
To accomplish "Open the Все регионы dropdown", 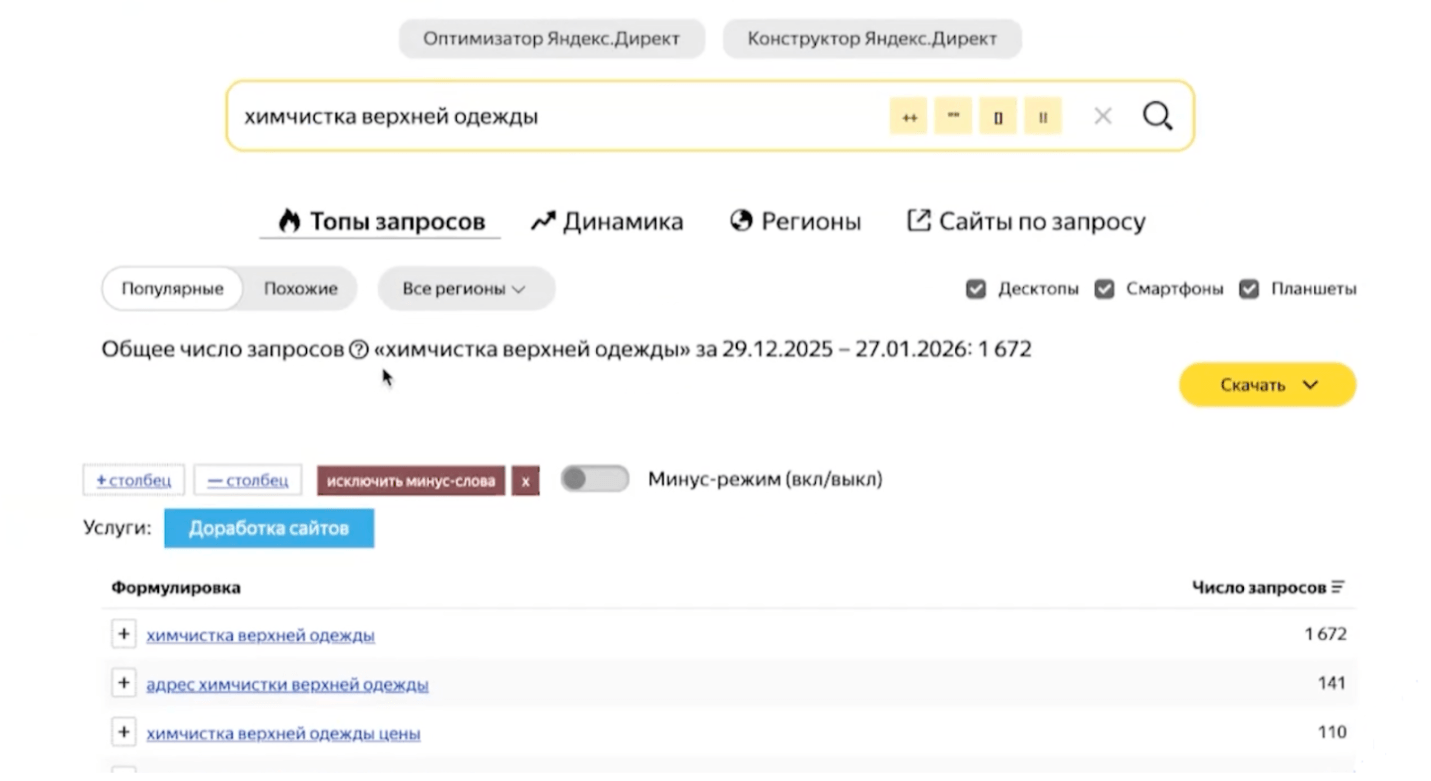I will pos(465,289).
